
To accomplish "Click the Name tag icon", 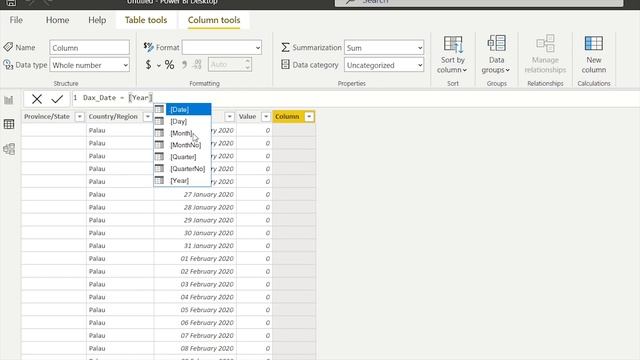I will click(8, 47).
